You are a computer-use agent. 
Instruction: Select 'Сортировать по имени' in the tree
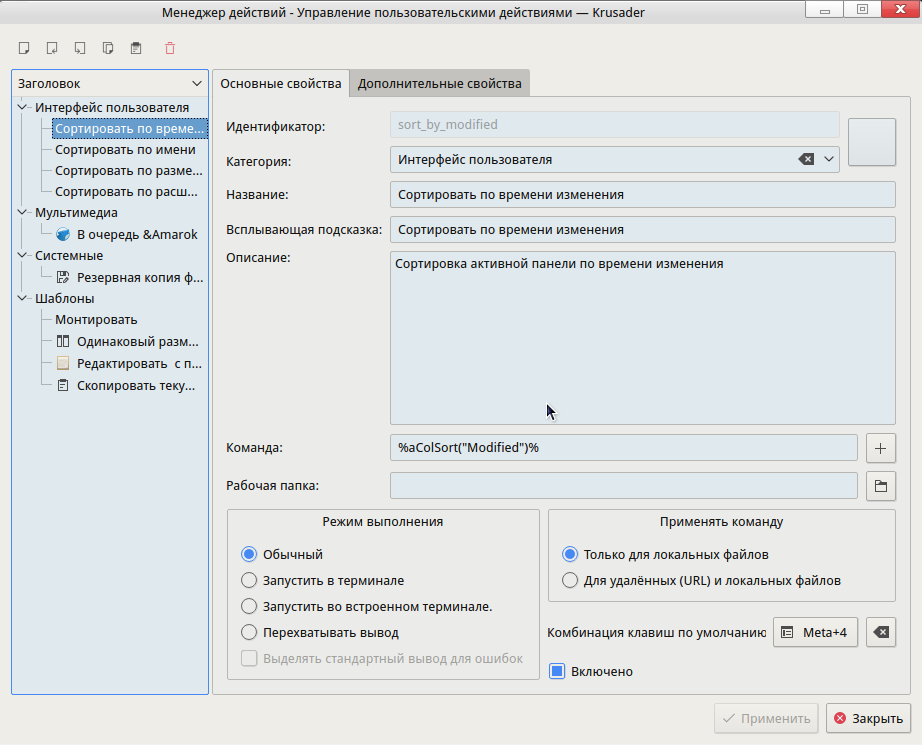(125, 149)
